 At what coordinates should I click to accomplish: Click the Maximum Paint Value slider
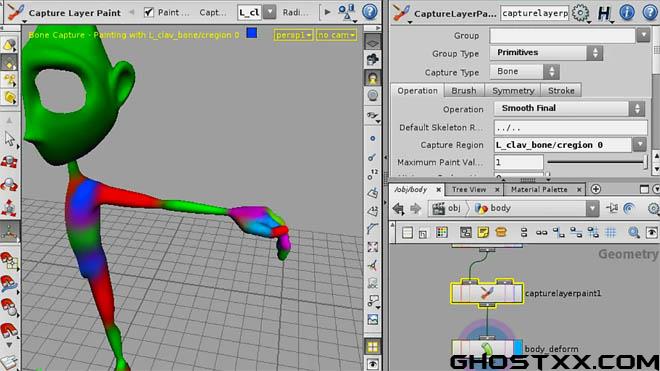(x=596, y=162)
